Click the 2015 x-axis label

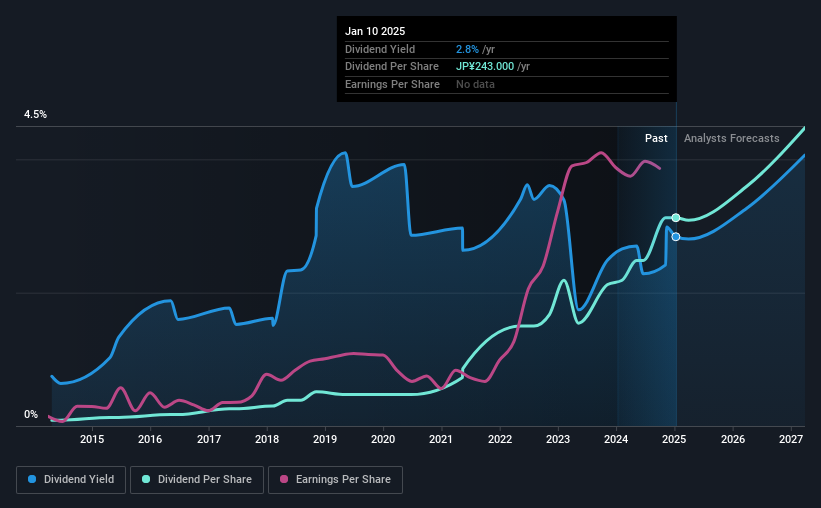click(92, 439)
